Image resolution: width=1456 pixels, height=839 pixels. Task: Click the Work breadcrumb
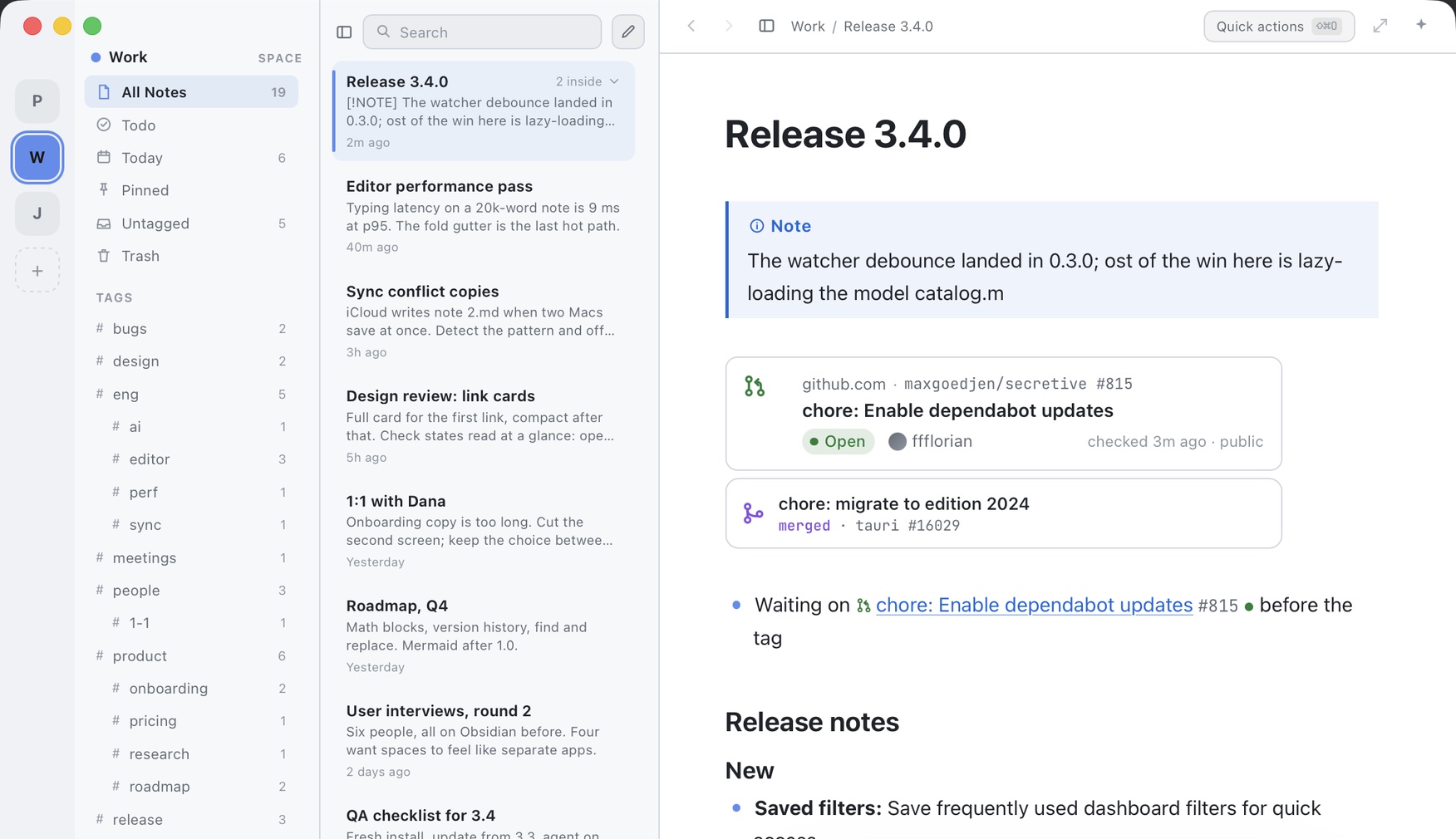pyautogui.click(x=808, y=26)
